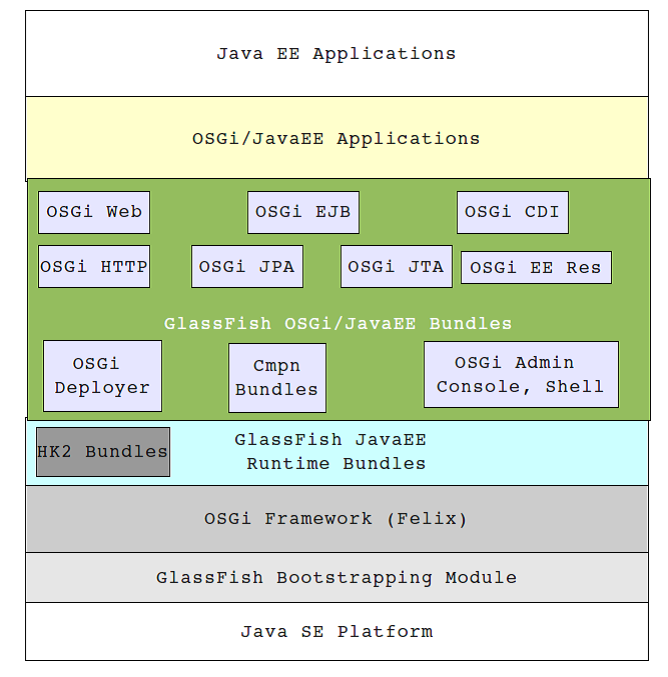The width and height of the screenshot is (668, 677).
Task: Select the Java SE Platform layer label
Action: pyautogui.click(x=336, y=632)
